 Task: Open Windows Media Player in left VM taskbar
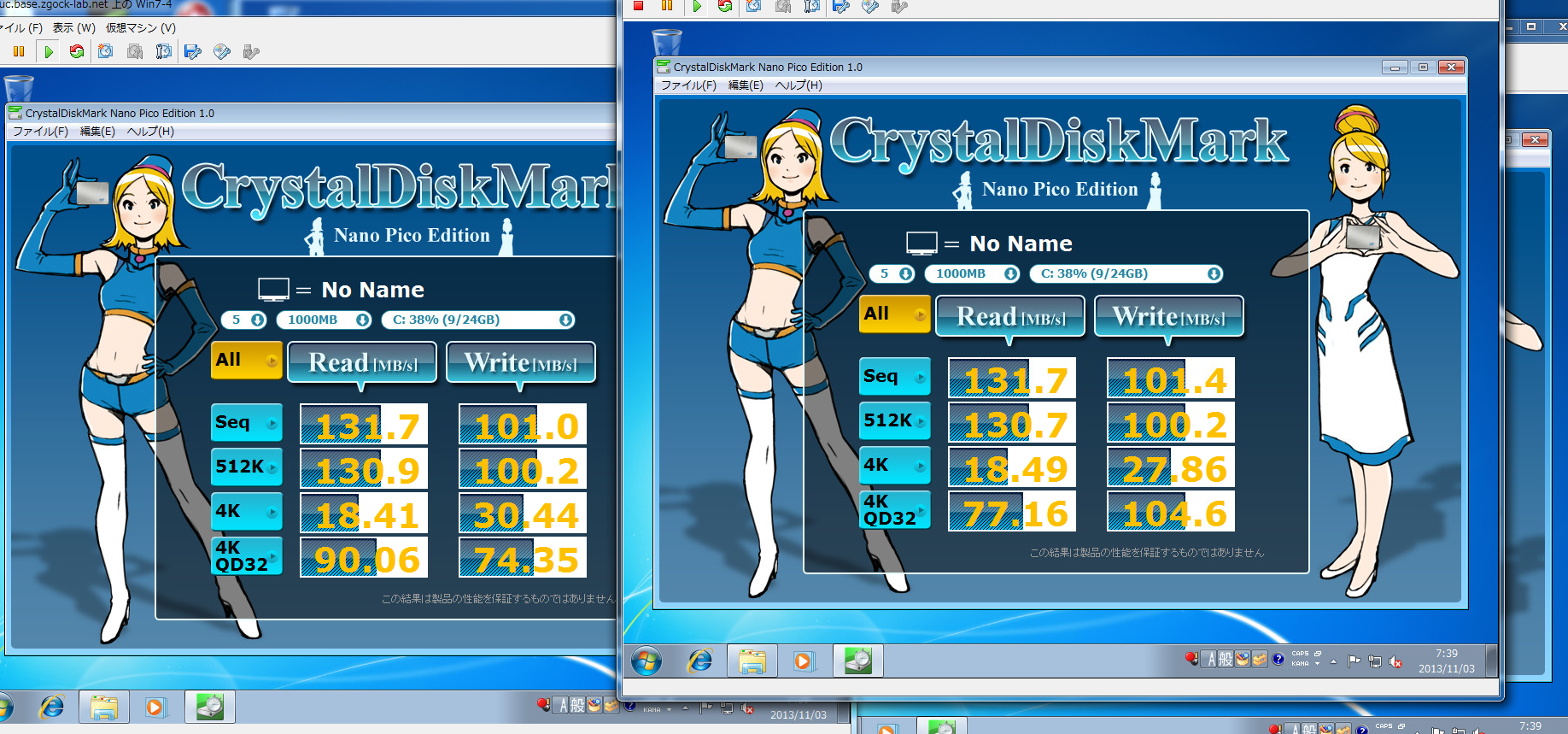click(x=155, y=707)
